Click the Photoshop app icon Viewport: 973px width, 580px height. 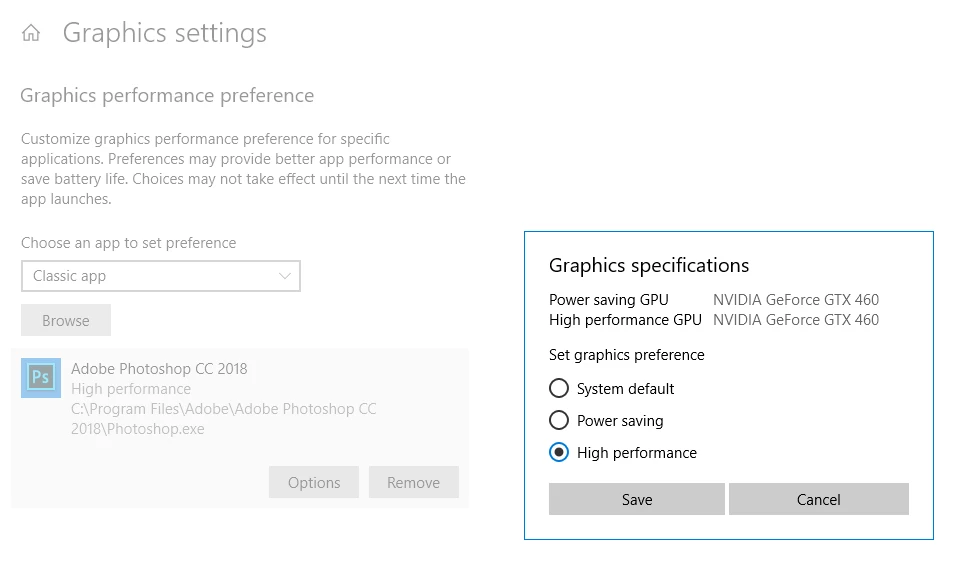click(41, 377)
